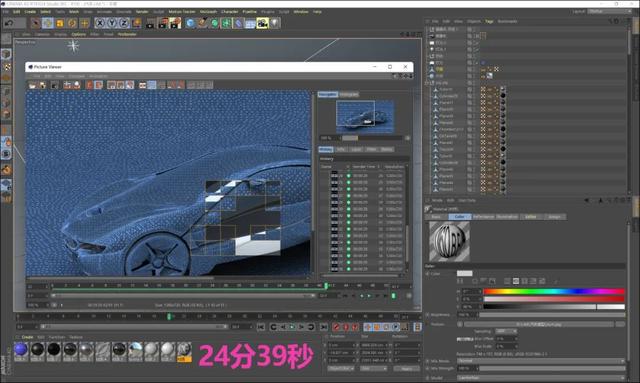Click on the Value grayscale slider
Viewport: 640px width, 383px height.
click(x=554, y=307)
